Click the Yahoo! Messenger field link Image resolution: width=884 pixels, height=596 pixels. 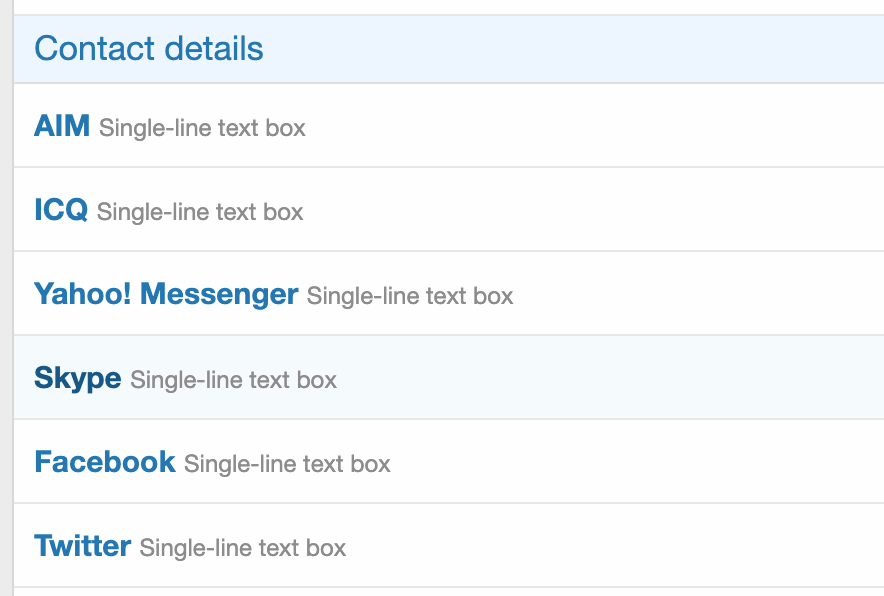pyautogui.click(x=166, y=294)
